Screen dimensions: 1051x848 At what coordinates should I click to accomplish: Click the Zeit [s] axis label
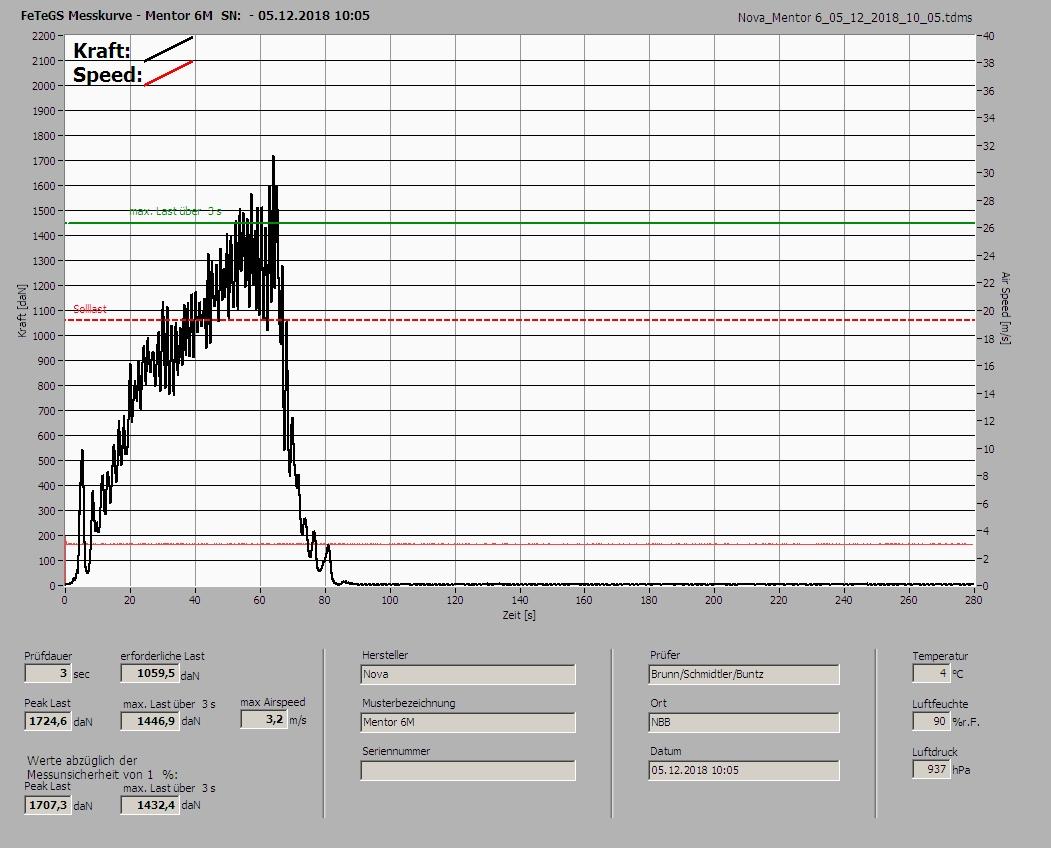click(x=519, y=615)
